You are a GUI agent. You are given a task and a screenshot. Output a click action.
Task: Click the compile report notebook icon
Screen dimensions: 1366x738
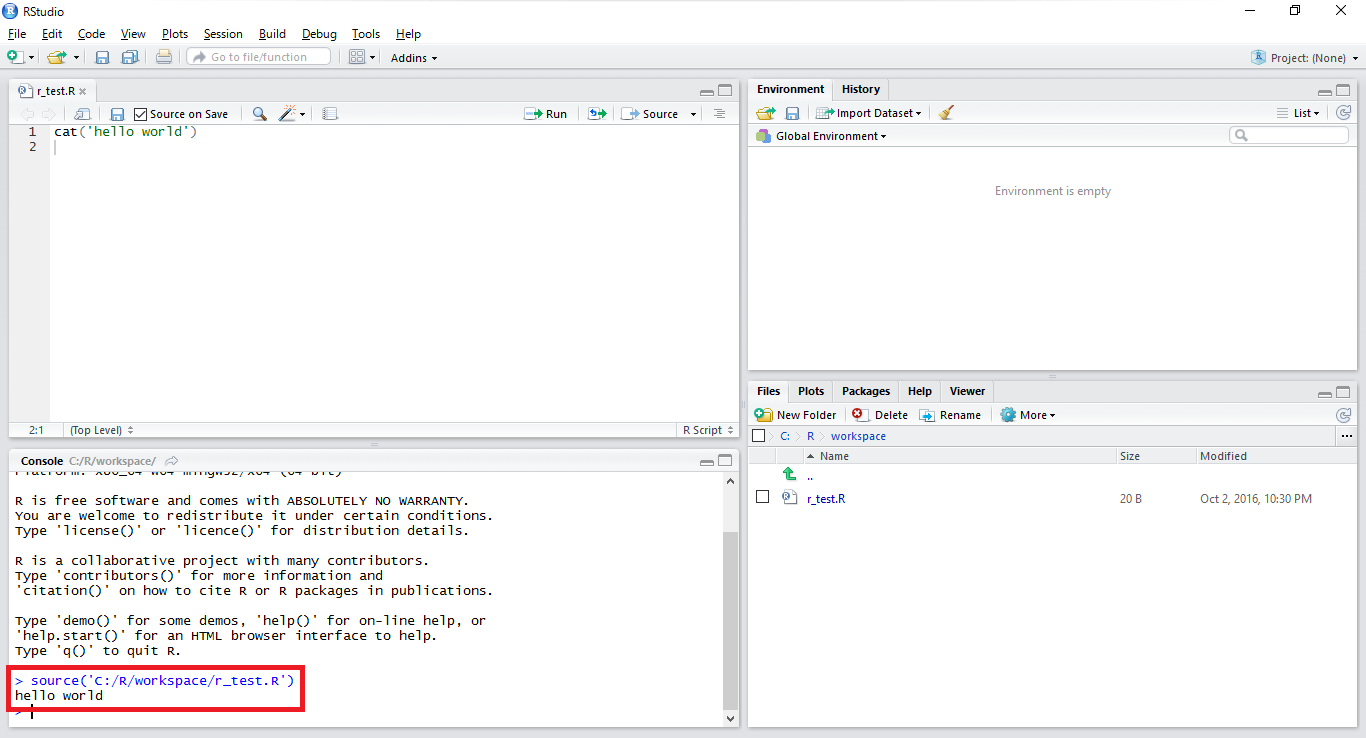pyautogui.click(x=330, y=114)
